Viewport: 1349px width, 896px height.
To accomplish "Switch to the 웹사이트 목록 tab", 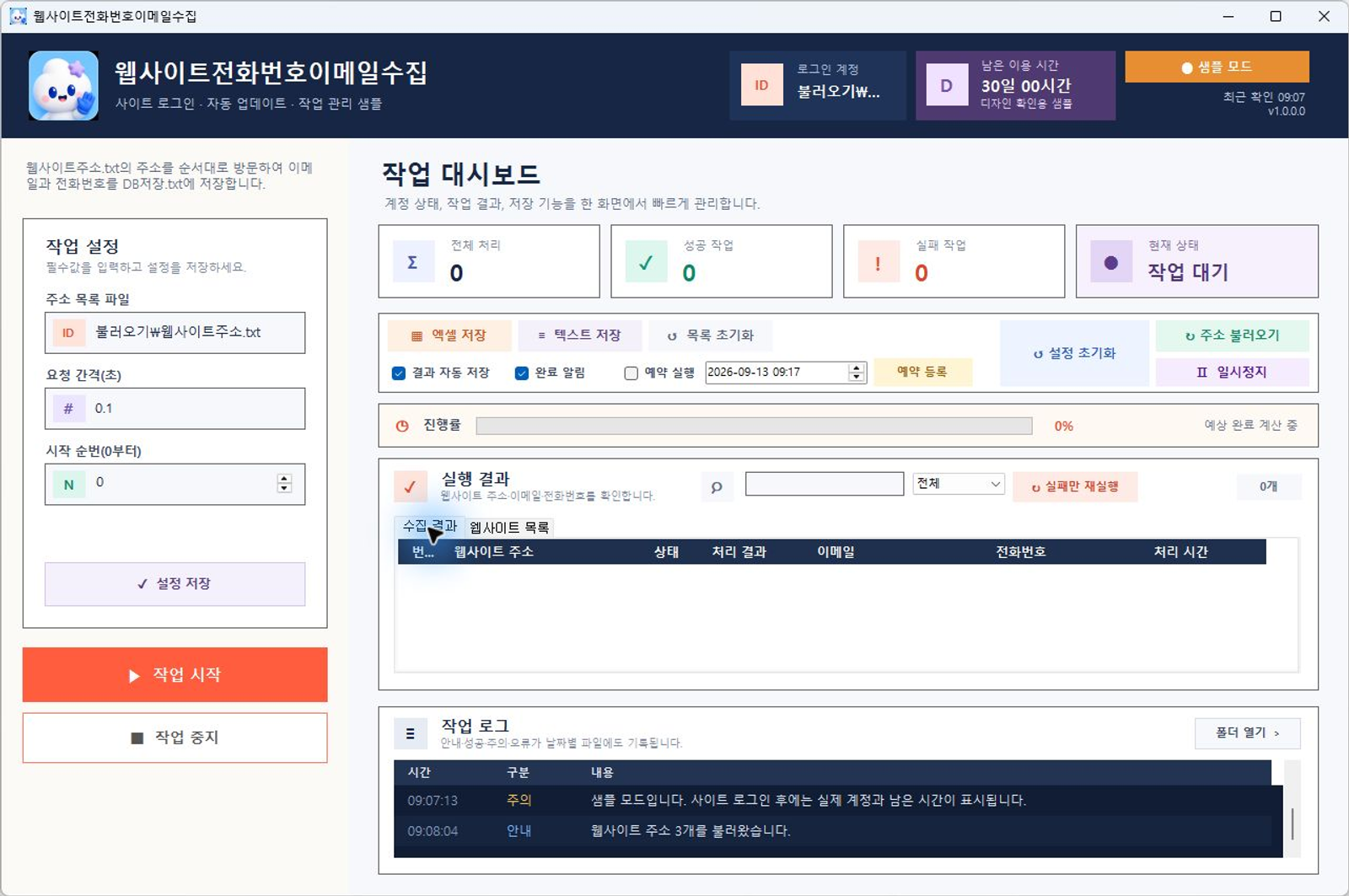I will 509,528.
